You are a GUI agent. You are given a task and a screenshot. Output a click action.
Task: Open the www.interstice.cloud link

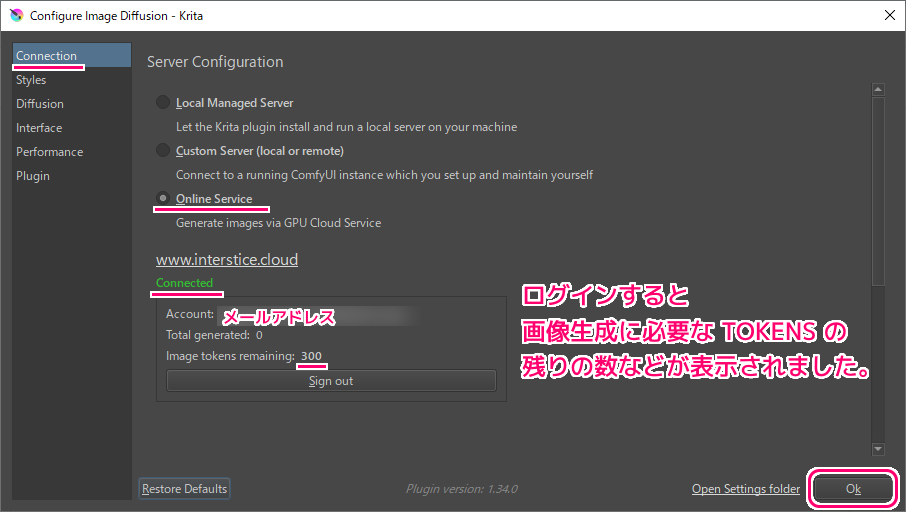tap(227, 259)
